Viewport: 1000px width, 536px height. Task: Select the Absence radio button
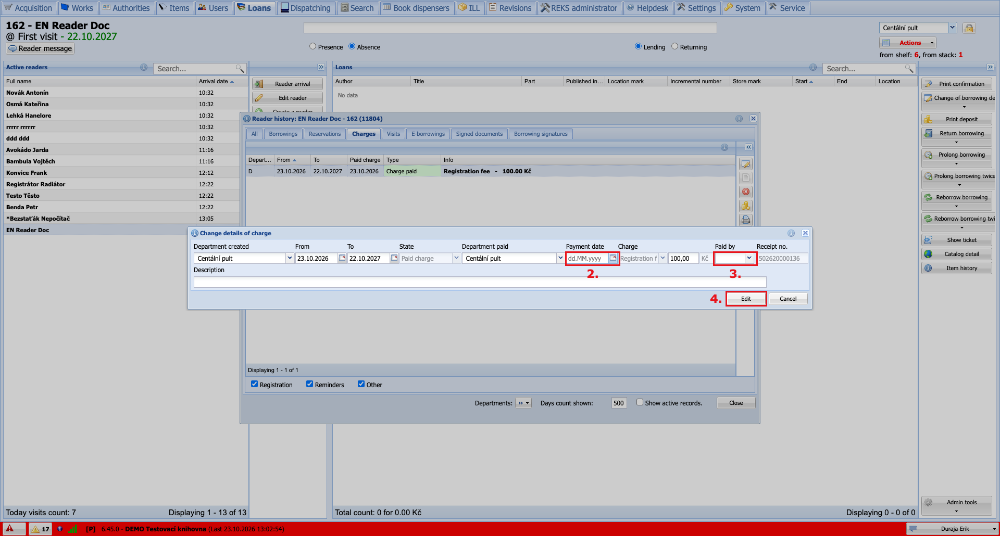click(x=351, y=47)
